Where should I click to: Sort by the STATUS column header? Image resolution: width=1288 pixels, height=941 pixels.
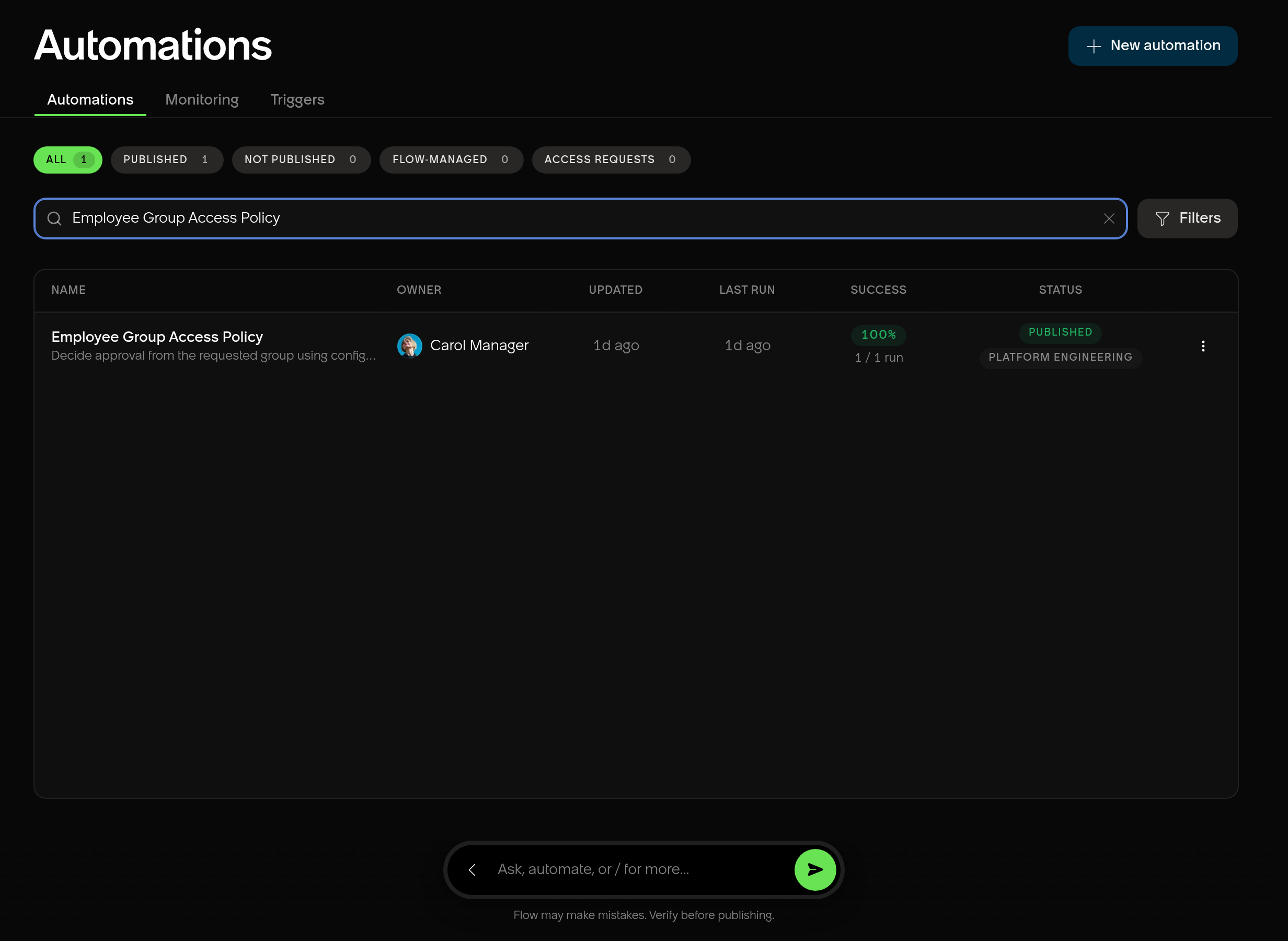(1060, 290)
